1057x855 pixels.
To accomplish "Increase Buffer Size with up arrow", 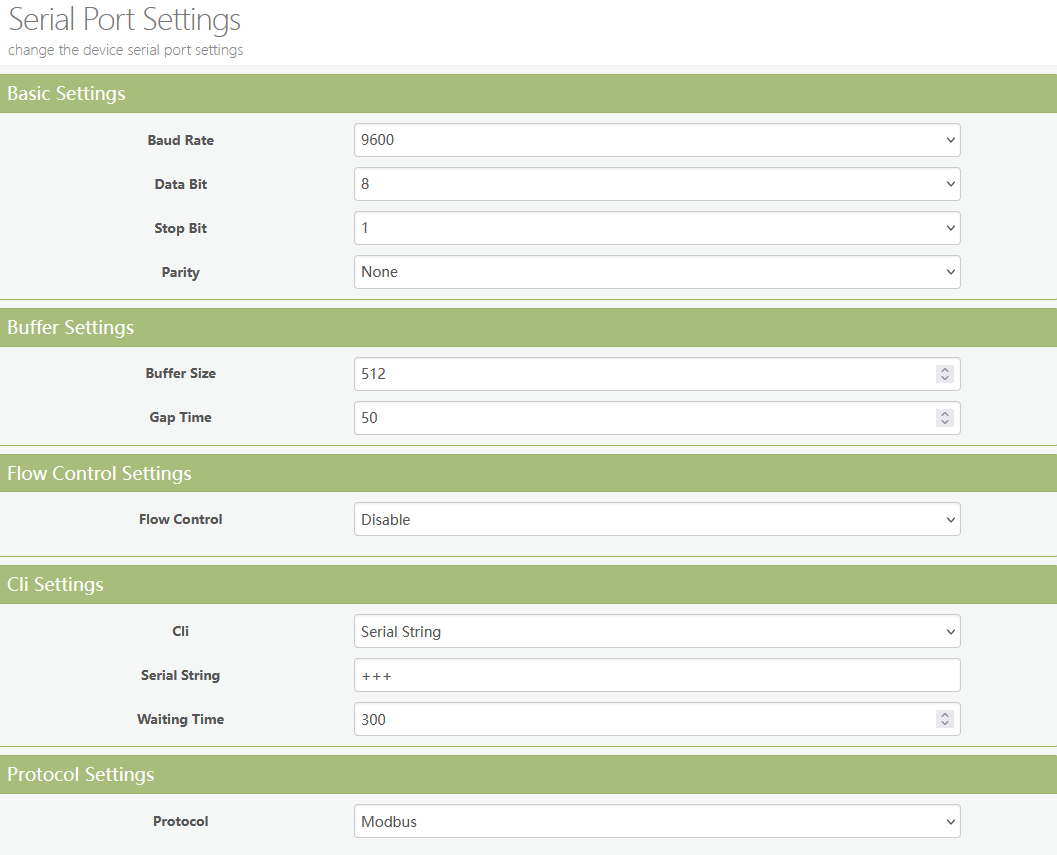I will (945, 369).
